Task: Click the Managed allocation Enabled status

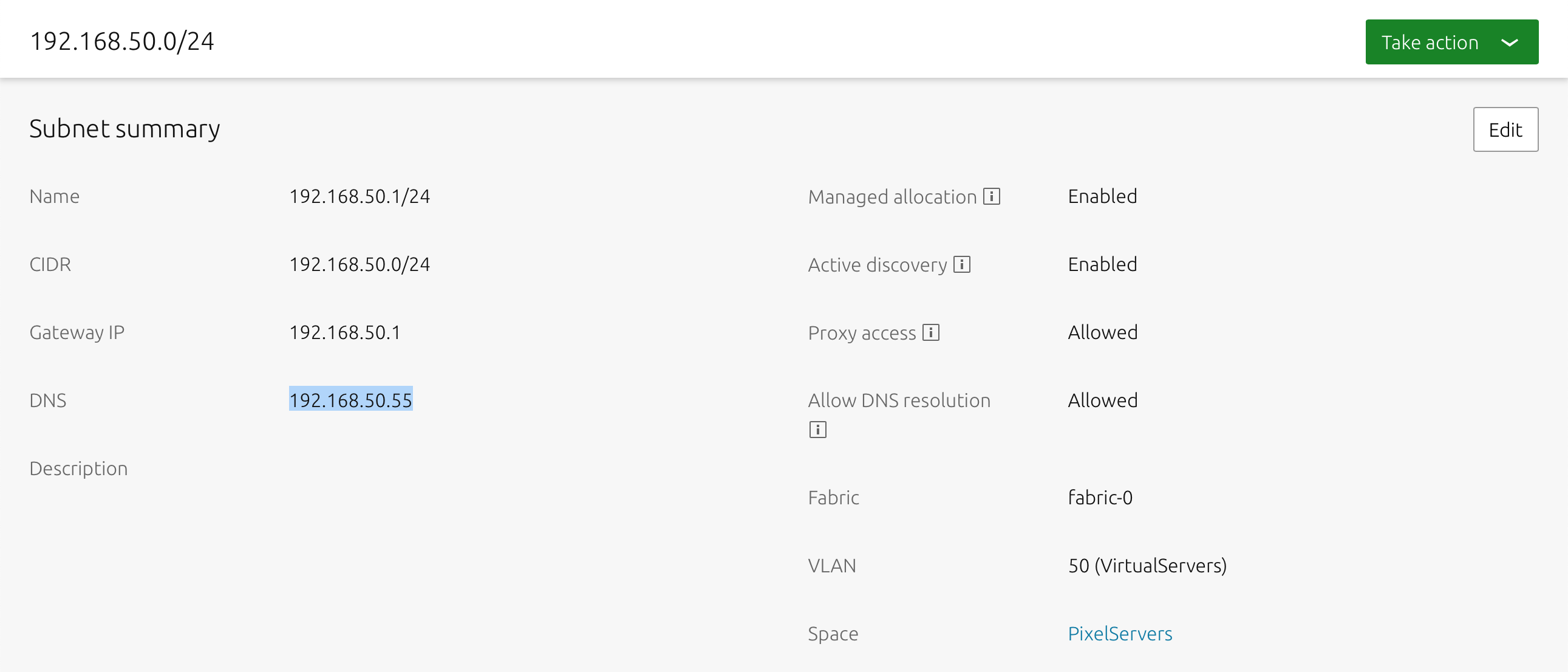Action: coord(1102,196)
